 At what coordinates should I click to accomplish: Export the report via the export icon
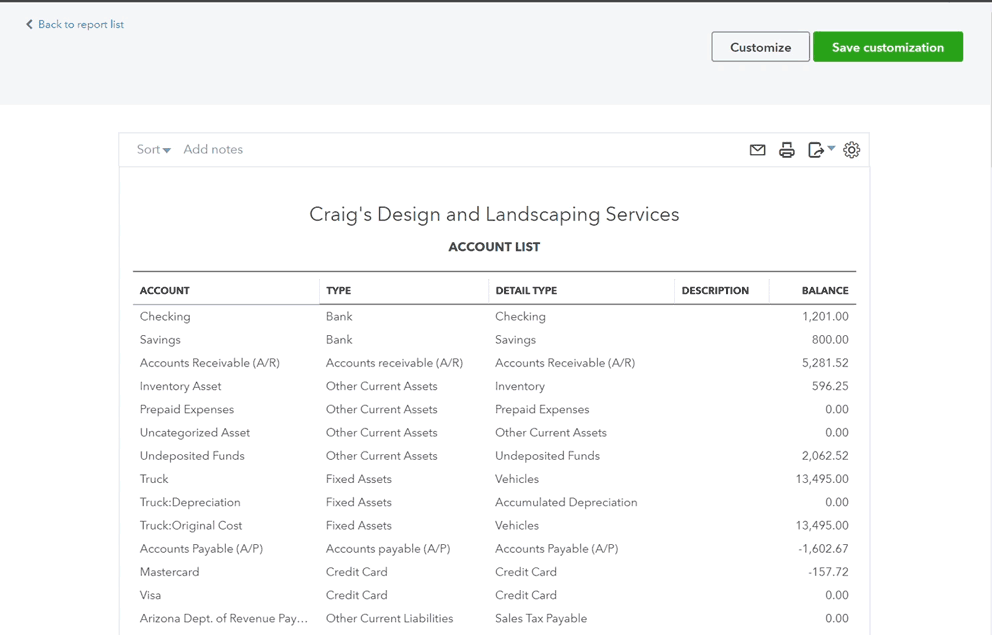coord(814,149)
